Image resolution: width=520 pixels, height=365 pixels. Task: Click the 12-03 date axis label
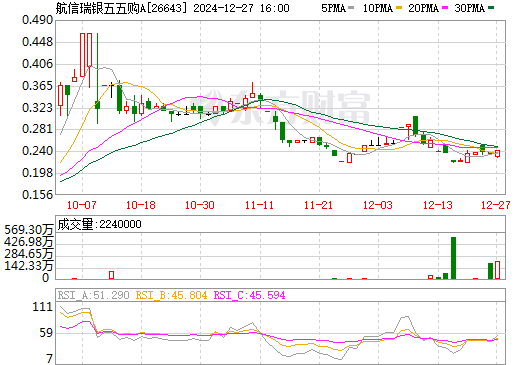click(378, 205)
